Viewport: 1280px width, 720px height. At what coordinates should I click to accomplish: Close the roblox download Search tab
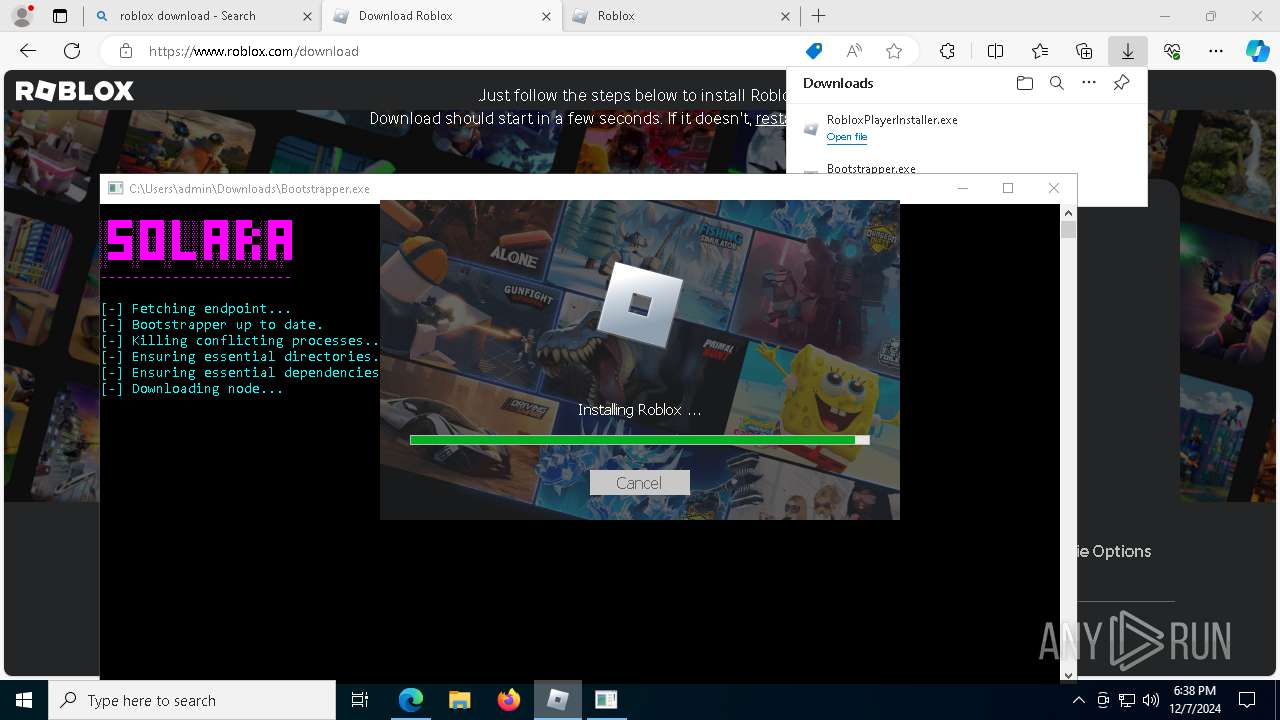point(307,16)
